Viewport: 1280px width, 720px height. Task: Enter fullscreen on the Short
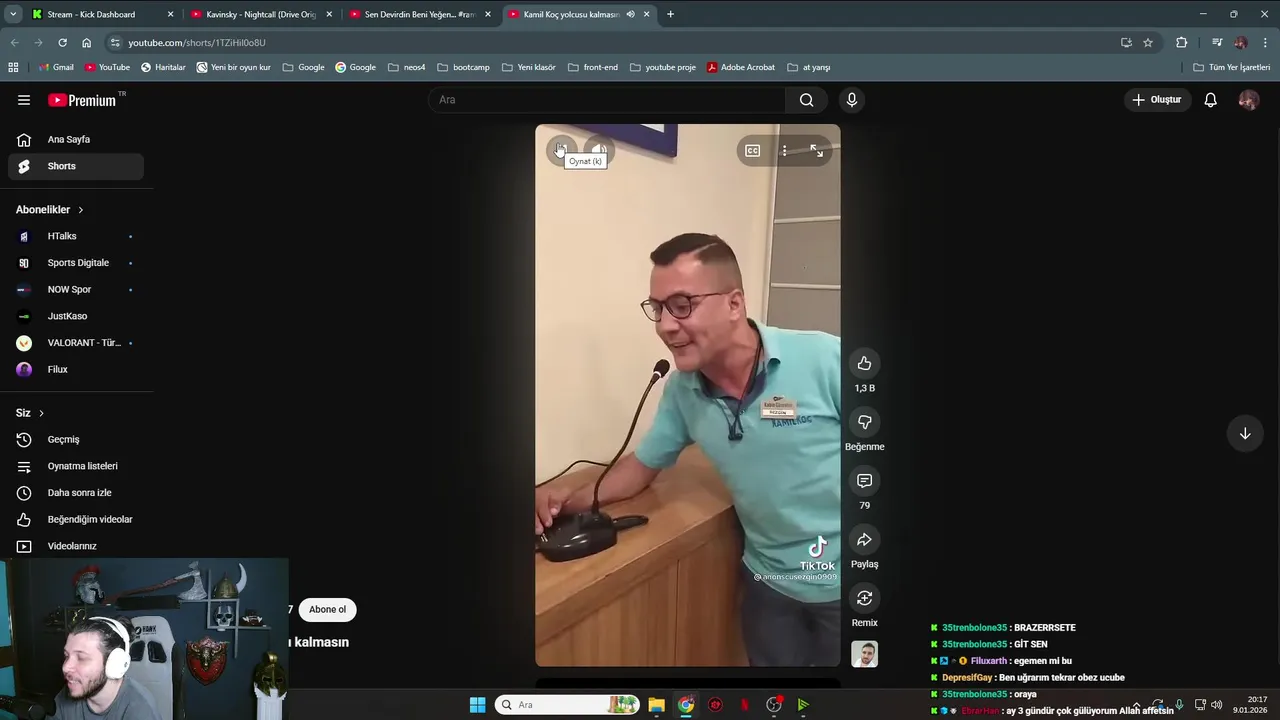817,151
